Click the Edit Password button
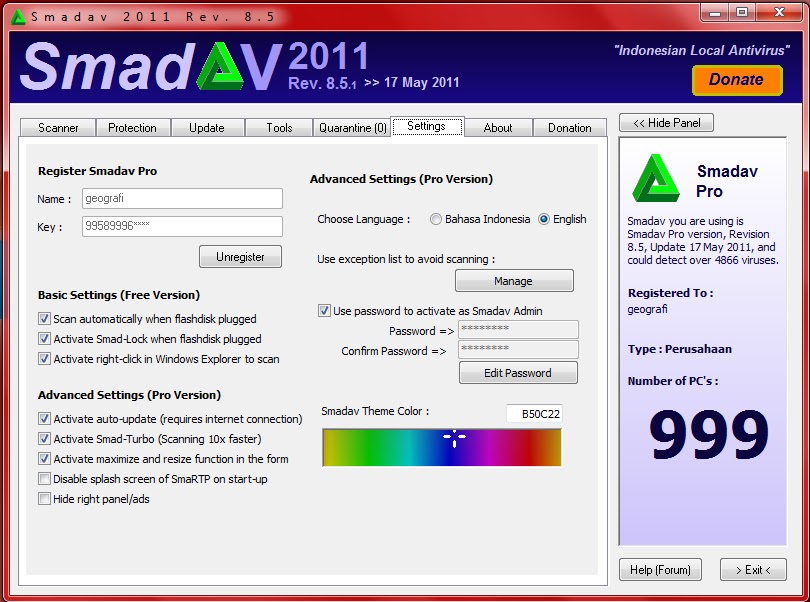This screenshot has height=602, width=810. 518,373
